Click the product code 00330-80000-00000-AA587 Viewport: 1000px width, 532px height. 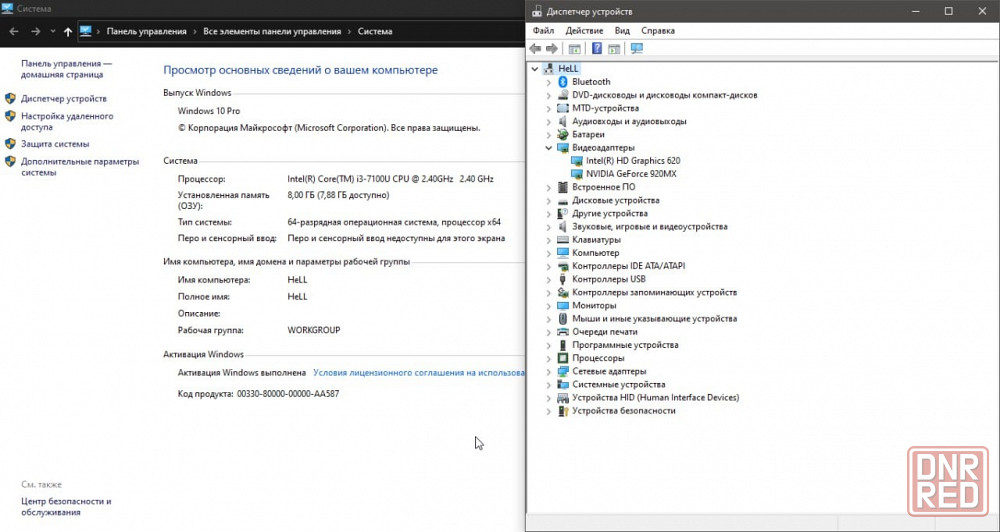(x=288, y=394)
